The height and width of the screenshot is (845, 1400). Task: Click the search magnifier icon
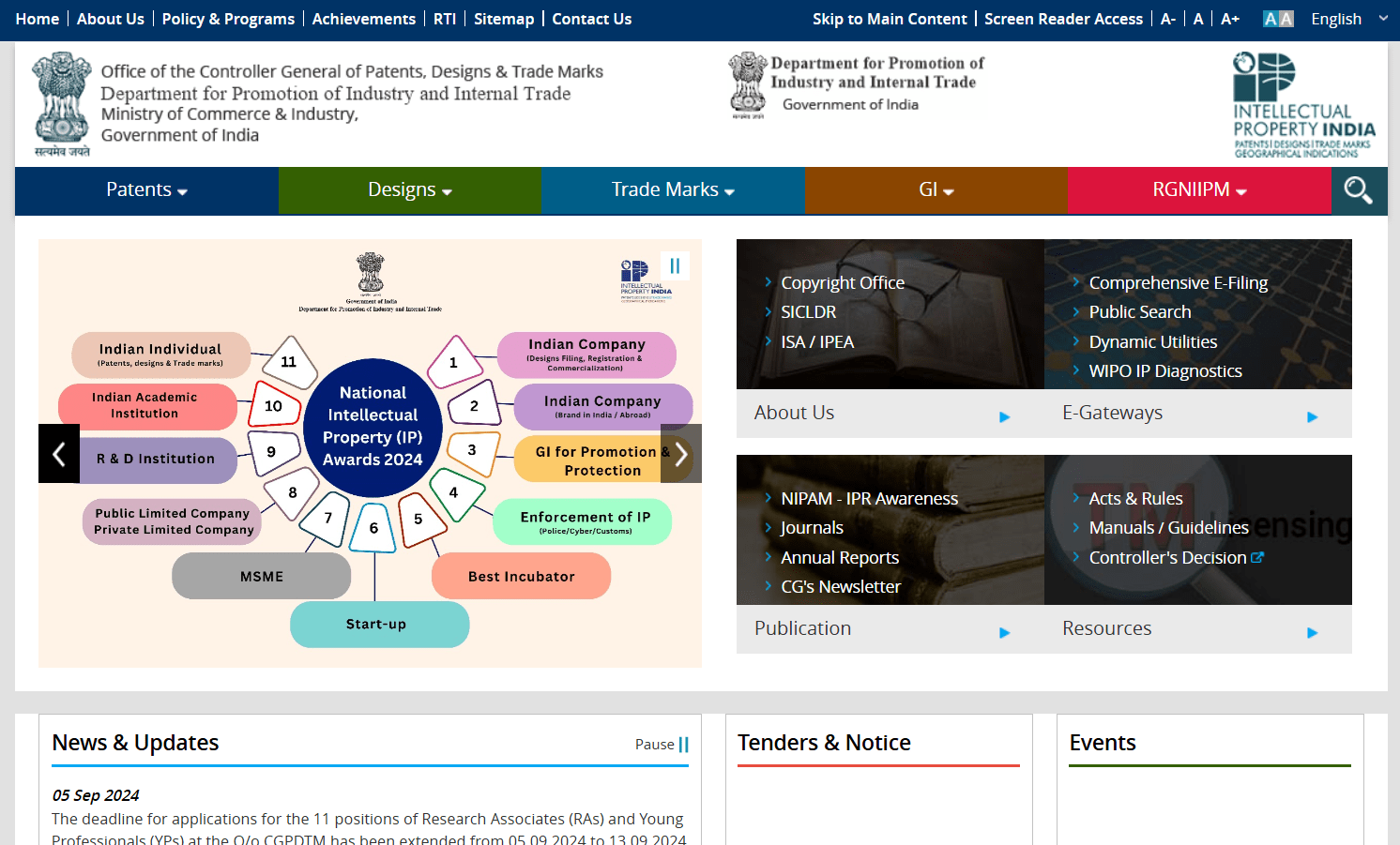(1358, 190)
